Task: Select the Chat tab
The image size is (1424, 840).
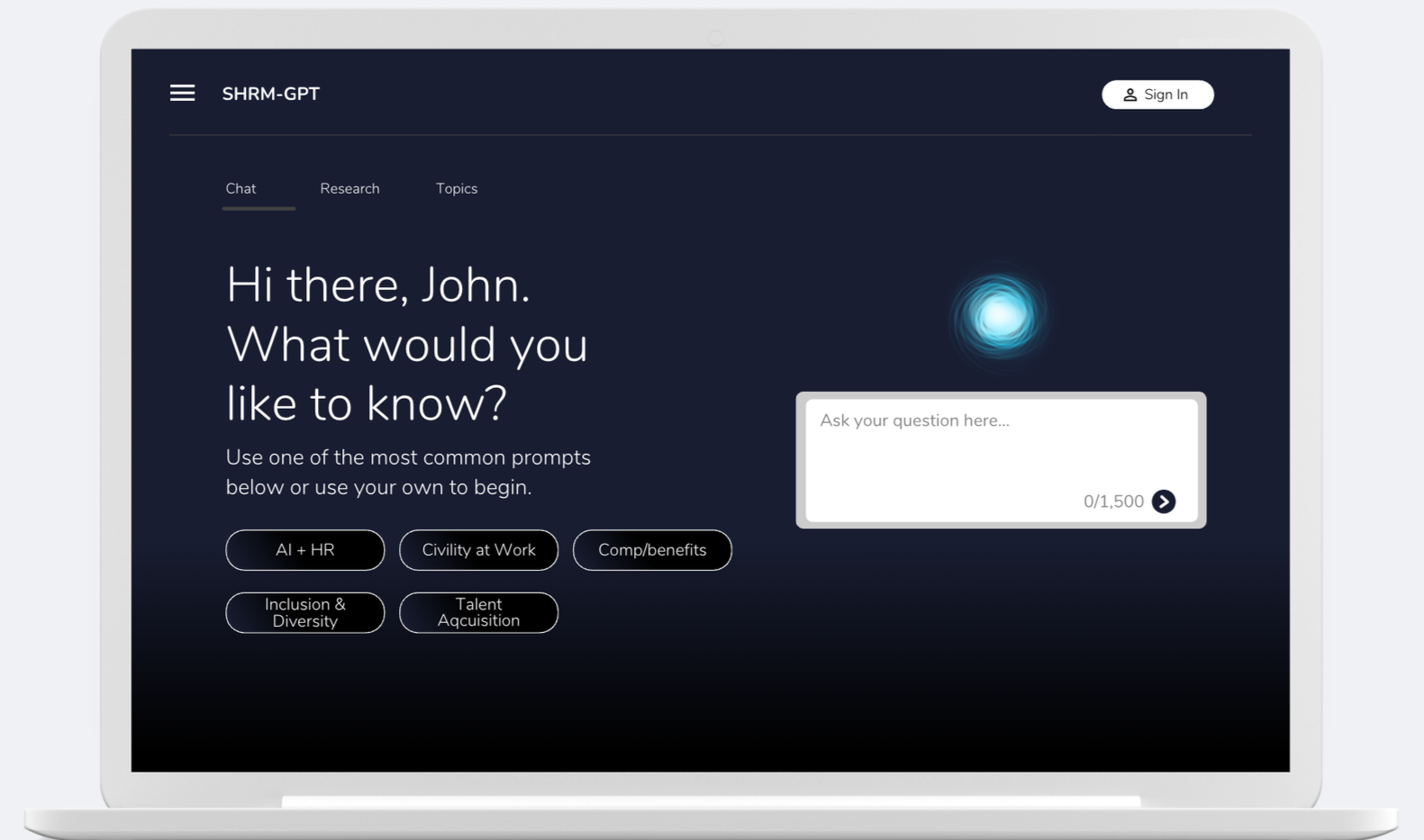Action: pos(240,188)
